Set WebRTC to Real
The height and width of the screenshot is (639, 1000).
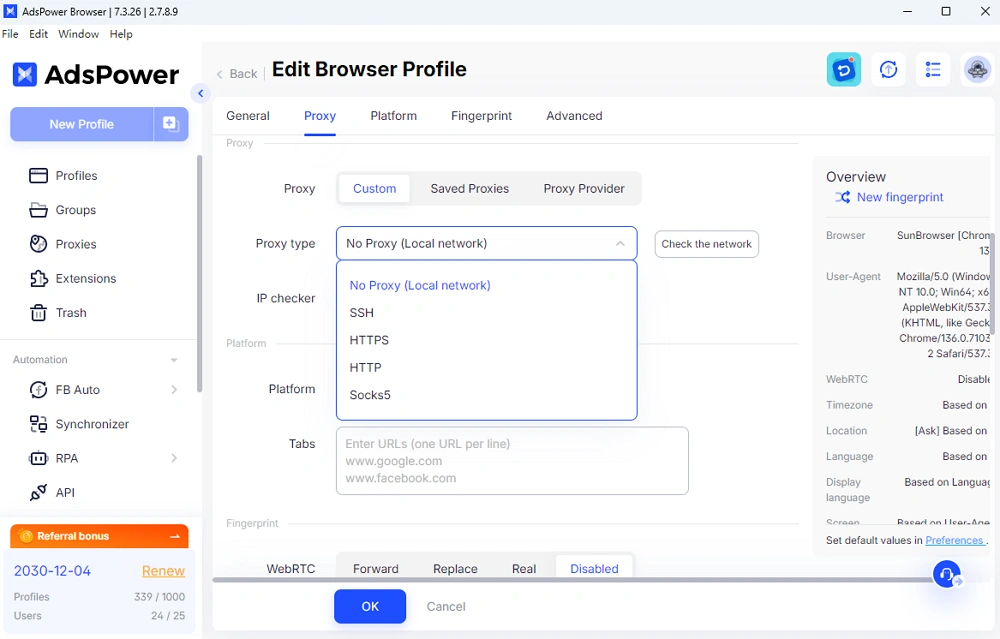point(524,568)
